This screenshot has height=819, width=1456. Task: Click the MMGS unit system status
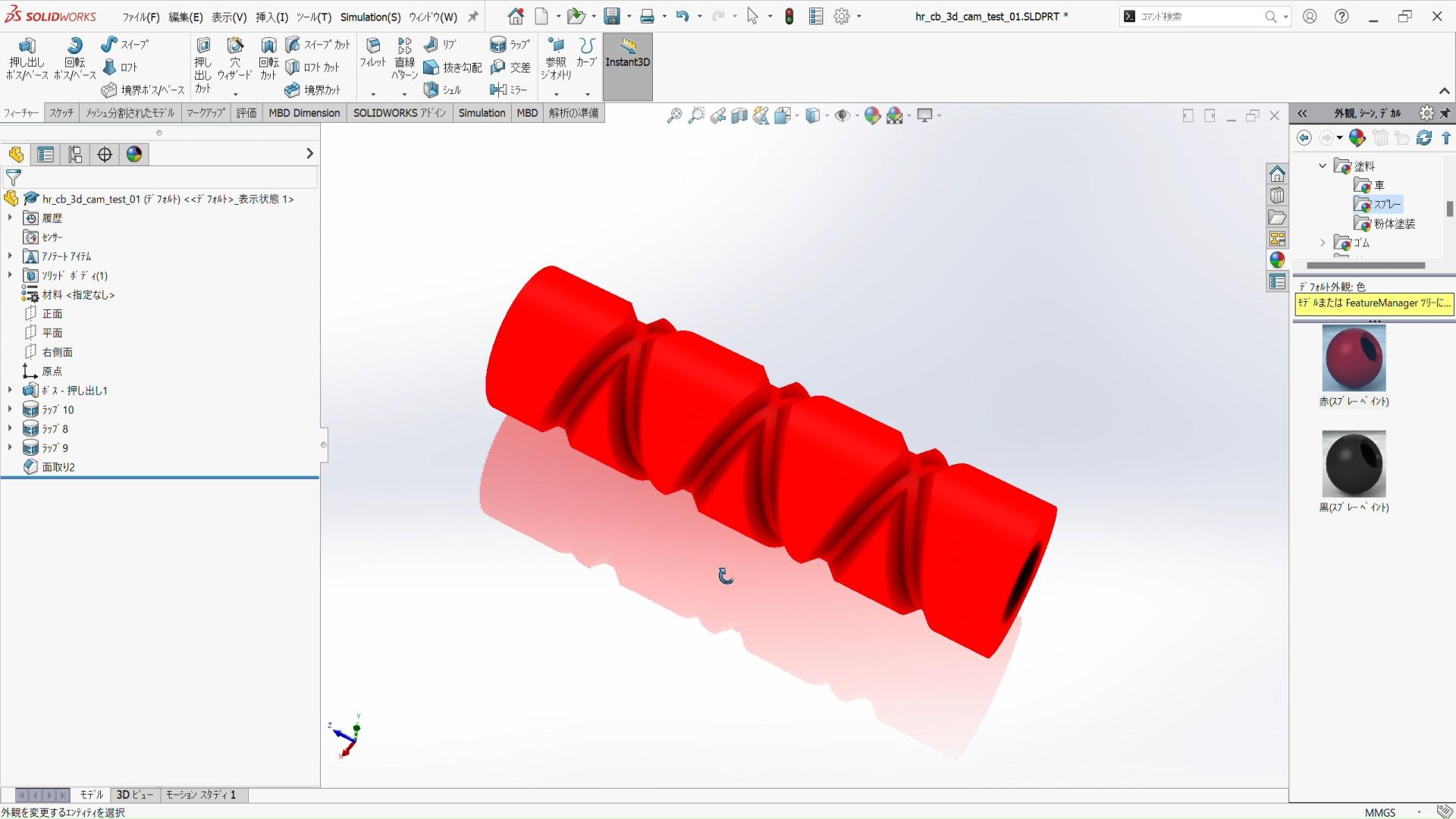(1379, 812)
